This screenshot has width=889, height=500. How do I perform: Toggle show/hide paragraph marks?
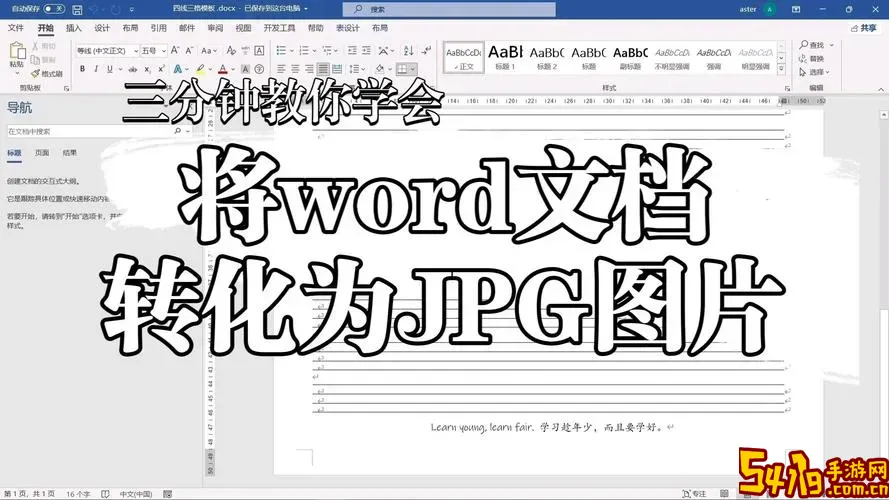[x=426, y=50]
